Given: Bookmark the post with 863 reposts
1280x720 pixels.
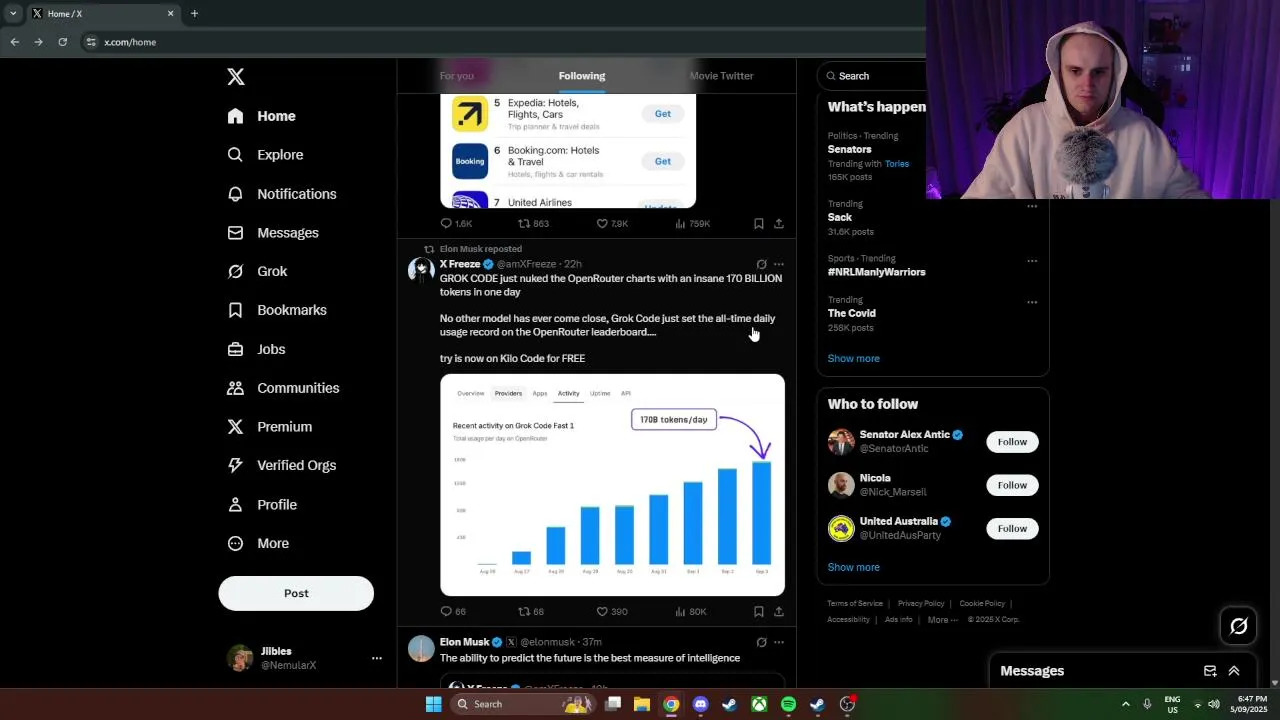Looking at the screenshot, I should point(758,224).
